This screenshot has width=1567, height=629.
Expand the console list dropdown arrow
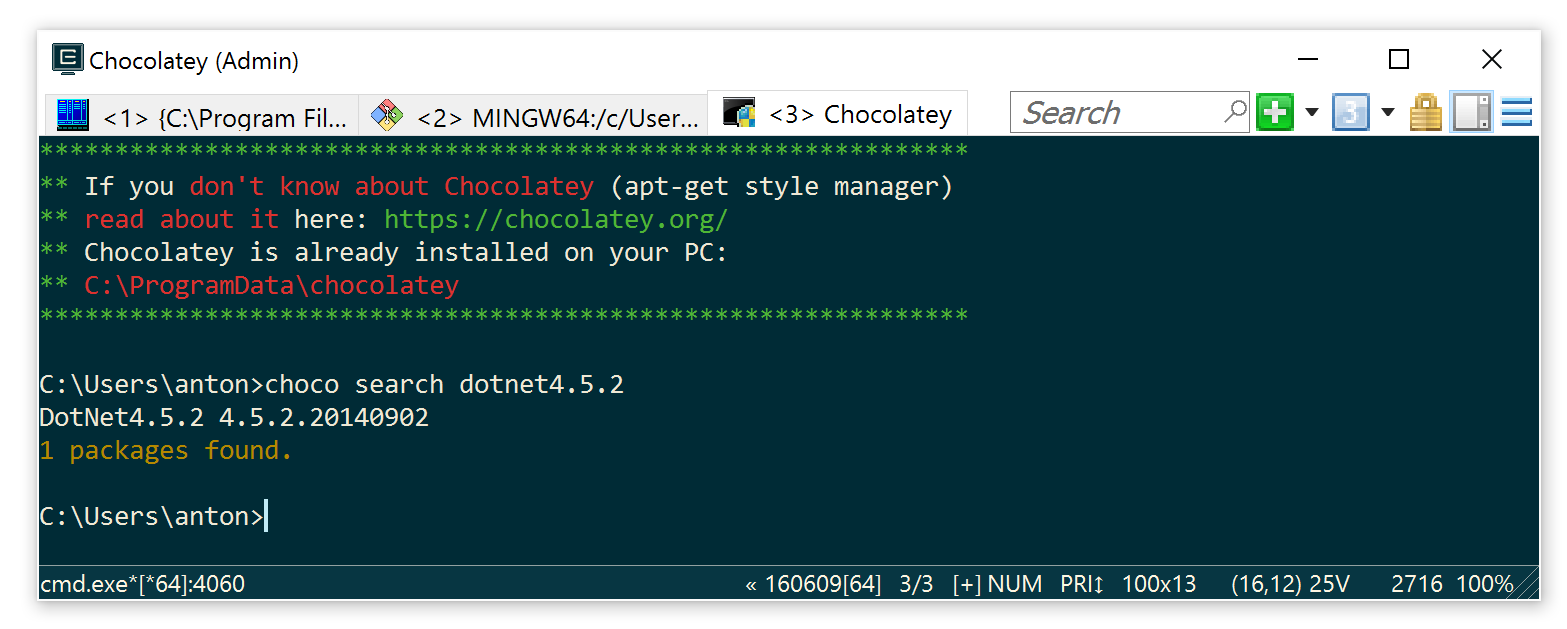pyautogui.click(x=1387, y=112)
